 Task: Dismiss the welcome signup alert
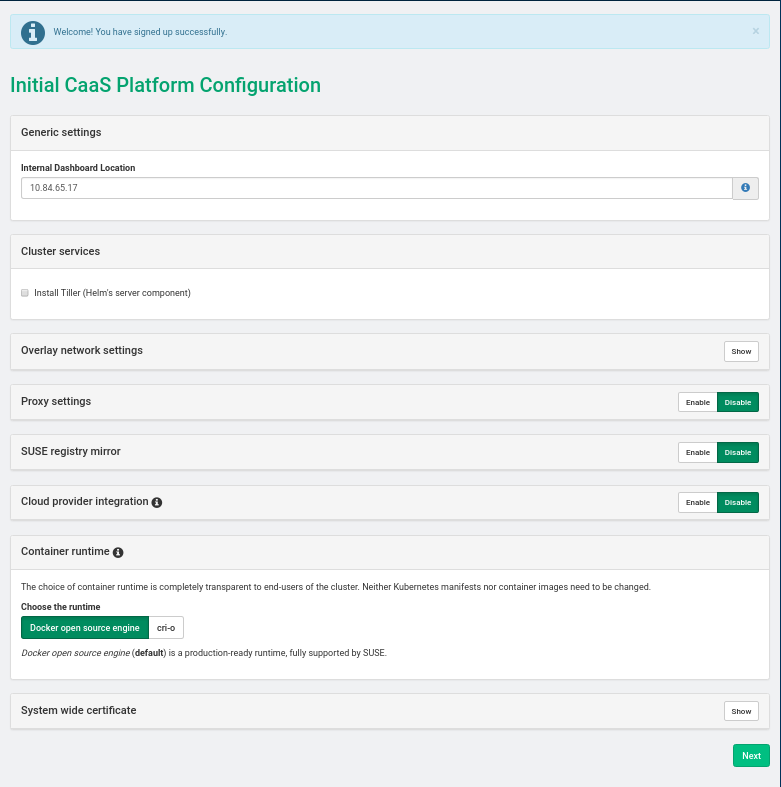coord(755,31)
